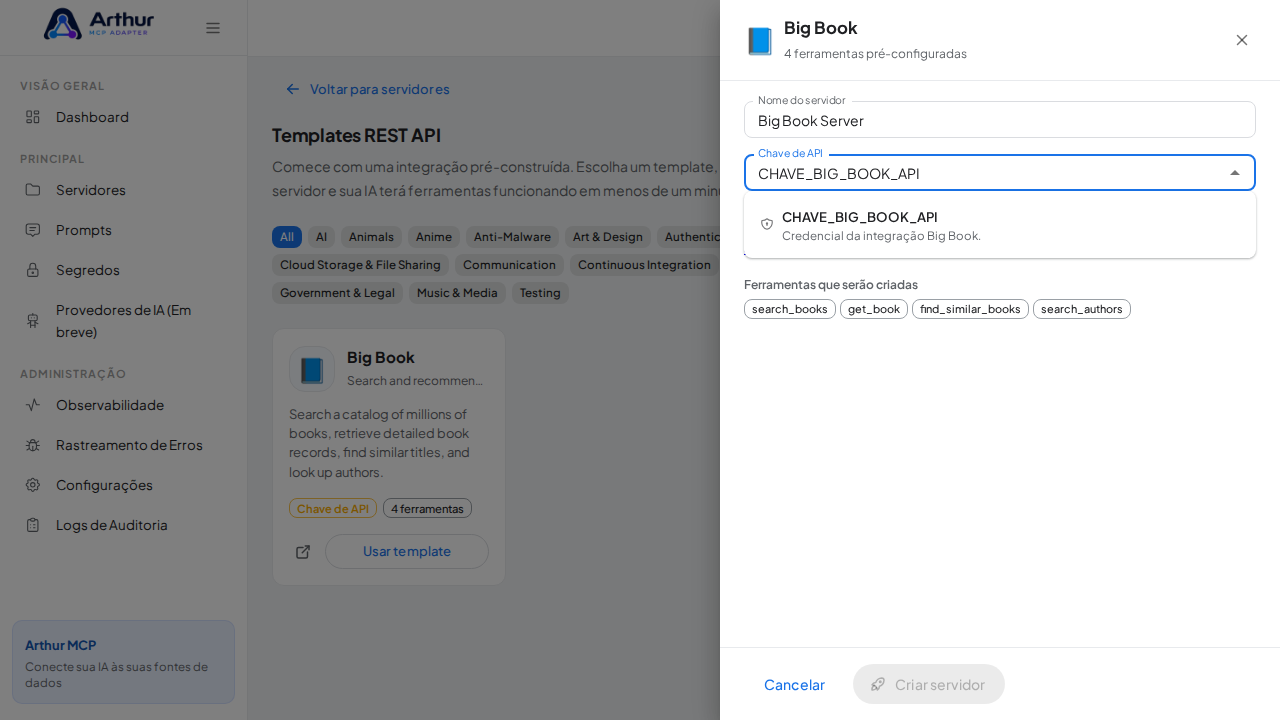Open external link icon on Big Book card
The image size is (1280, 720).
pos(303,552)
